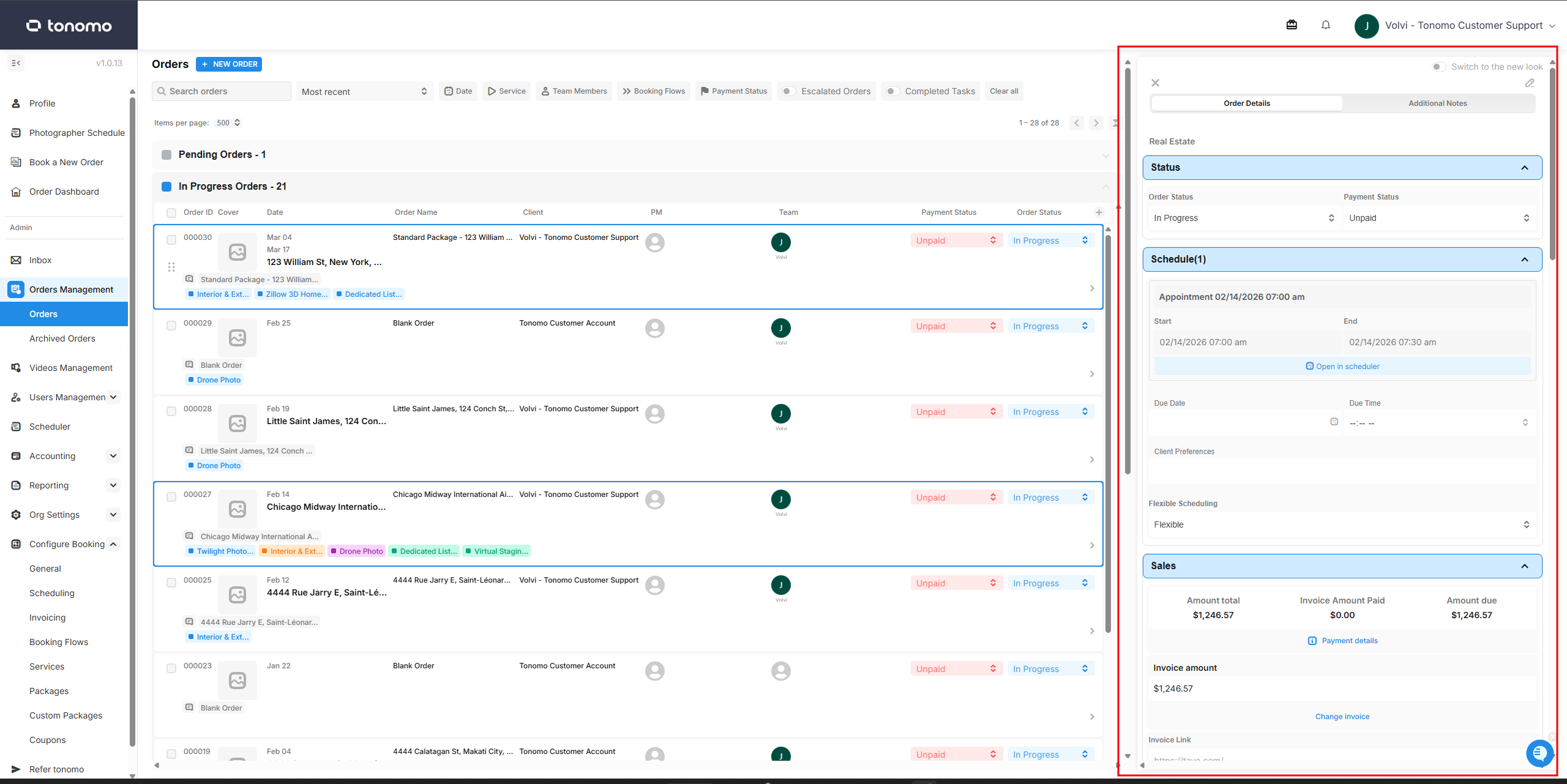
Task: Go to next page of orders
Action: [x=1096, y=123]
